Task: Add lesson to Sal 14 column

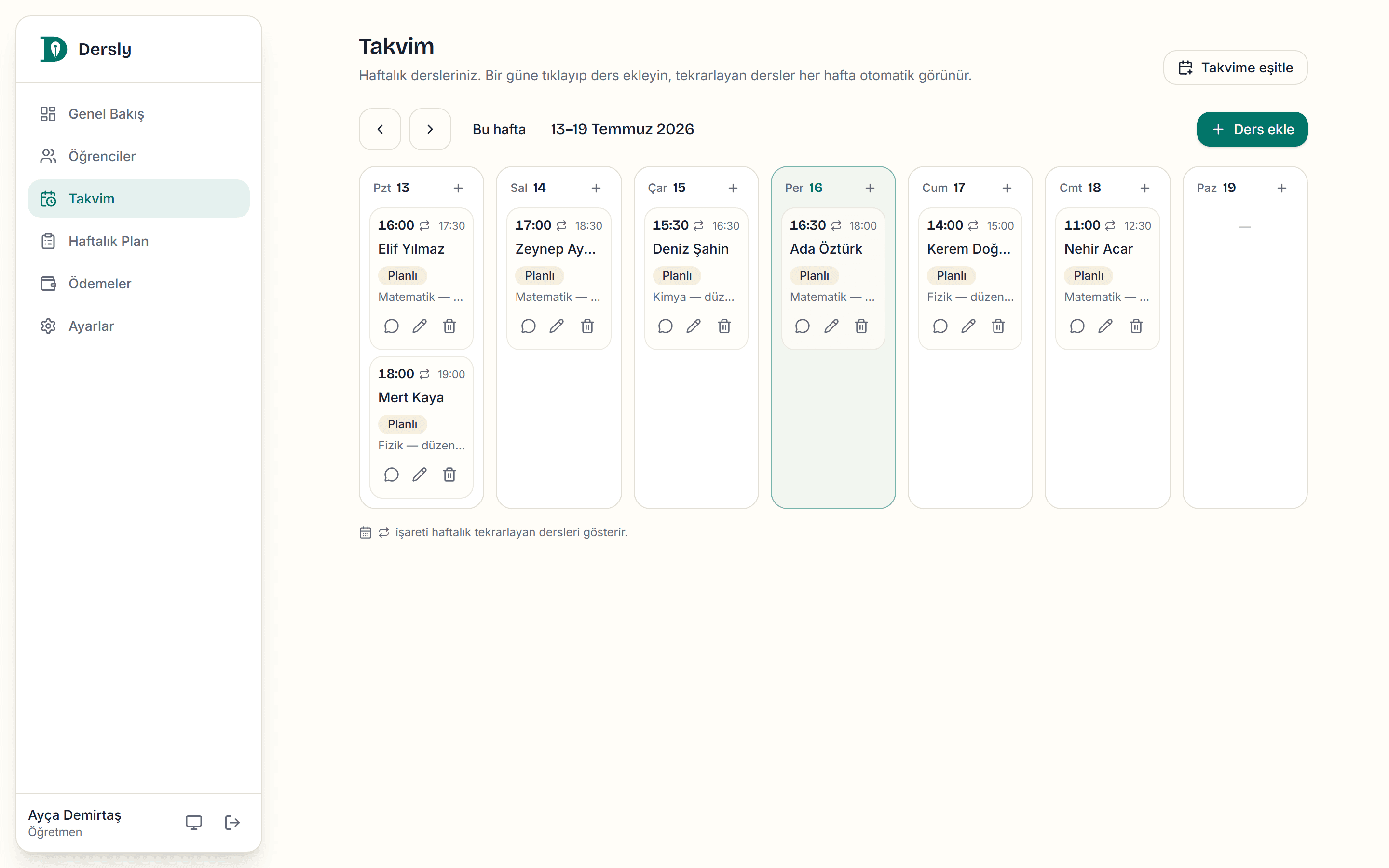Action: tap(596, 188)
